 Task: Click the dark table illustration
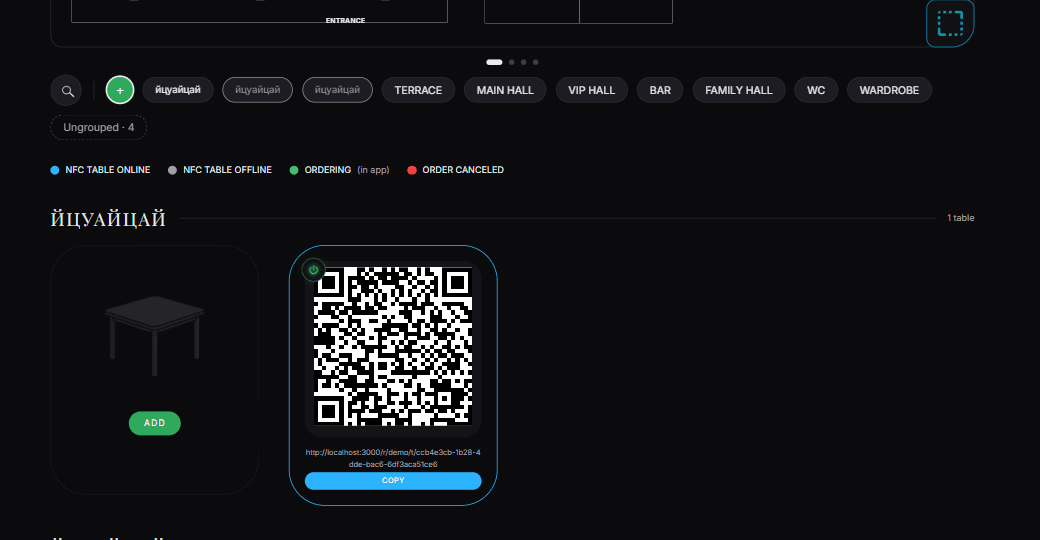tap(155, 336)
